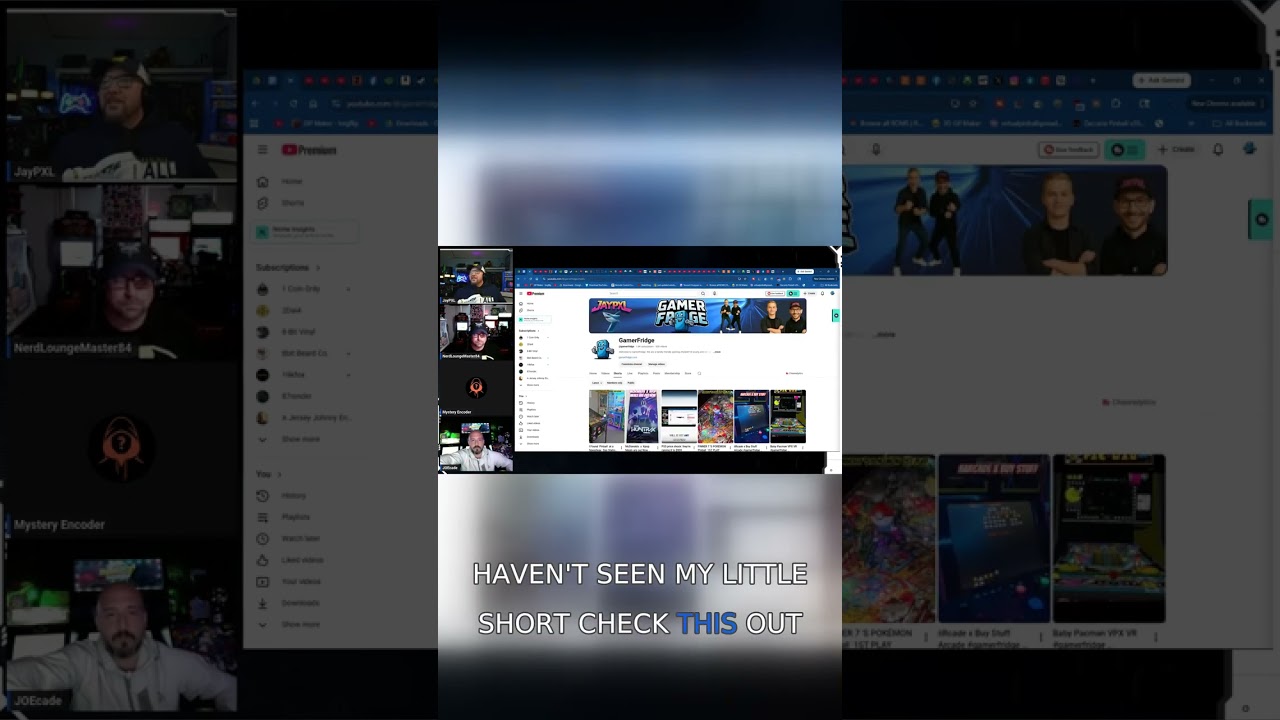This screenshot has width=1280, height=720.
Task: Click the Ask Gemini button in background browser
Action: 1161,80
